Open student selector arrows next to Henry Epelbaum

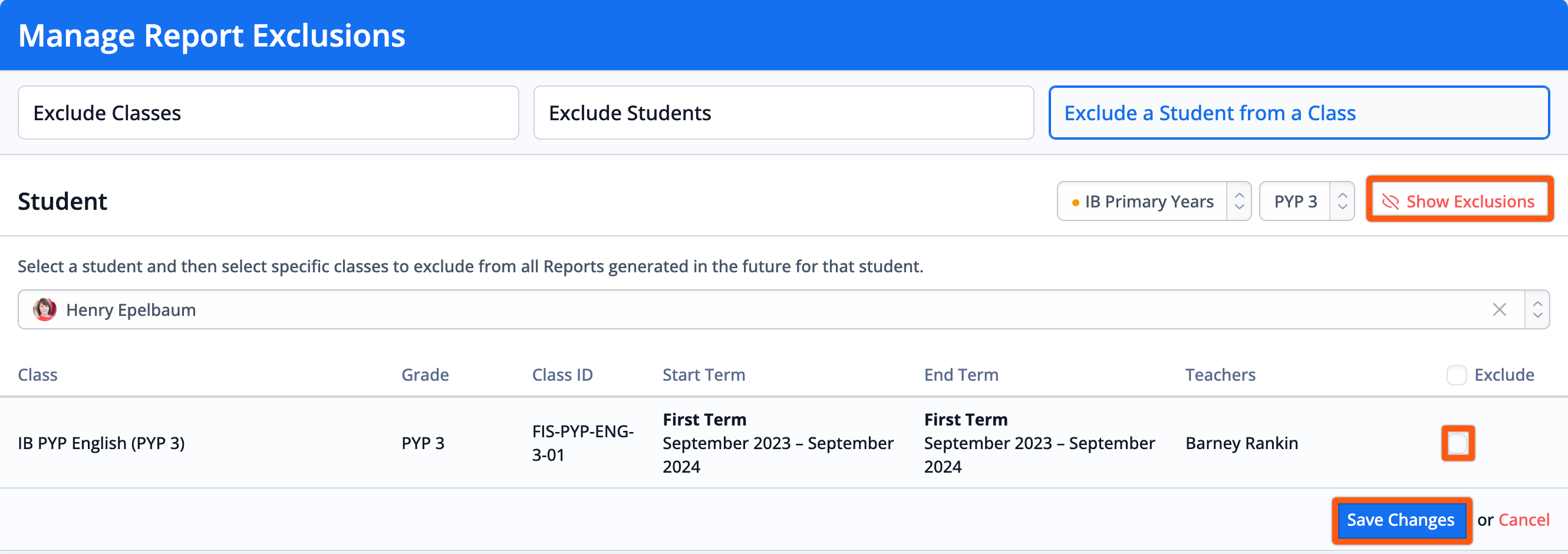point(1537,310)
